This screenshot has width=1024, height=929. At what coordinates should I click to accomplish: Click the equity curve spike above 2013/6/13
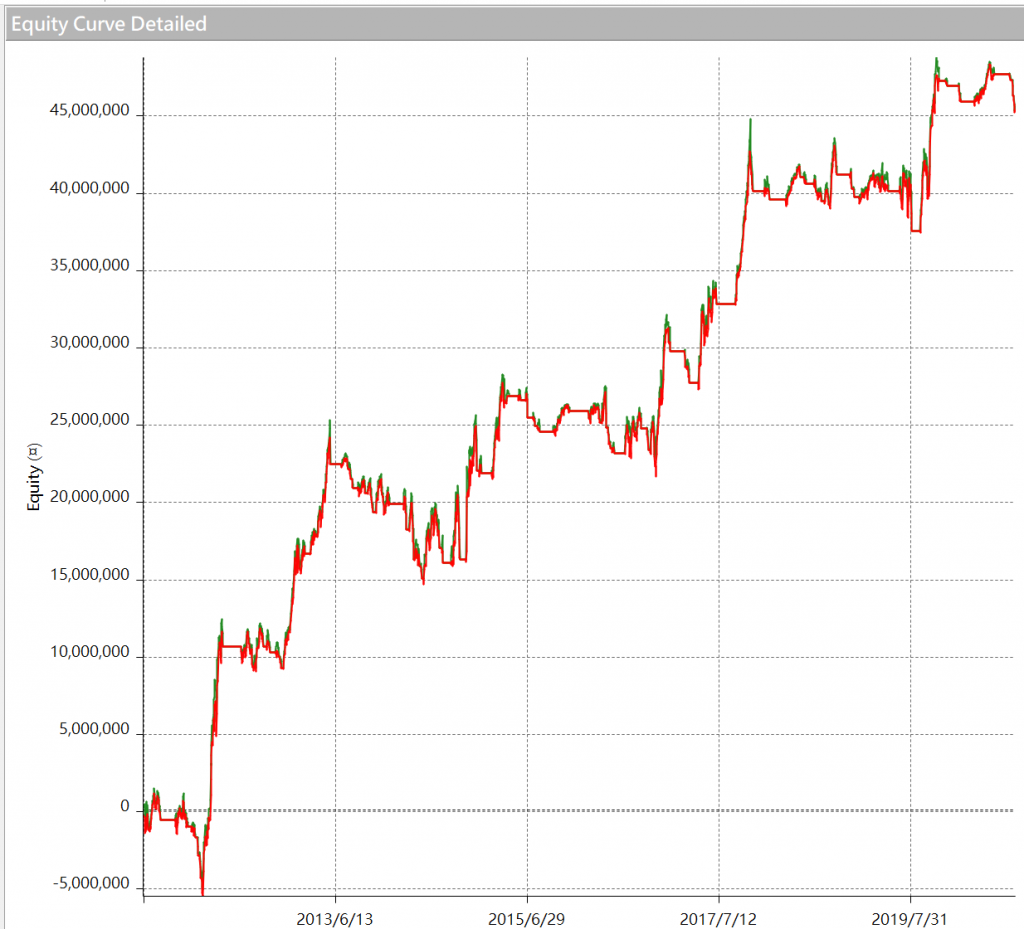(x=329, y=423)
